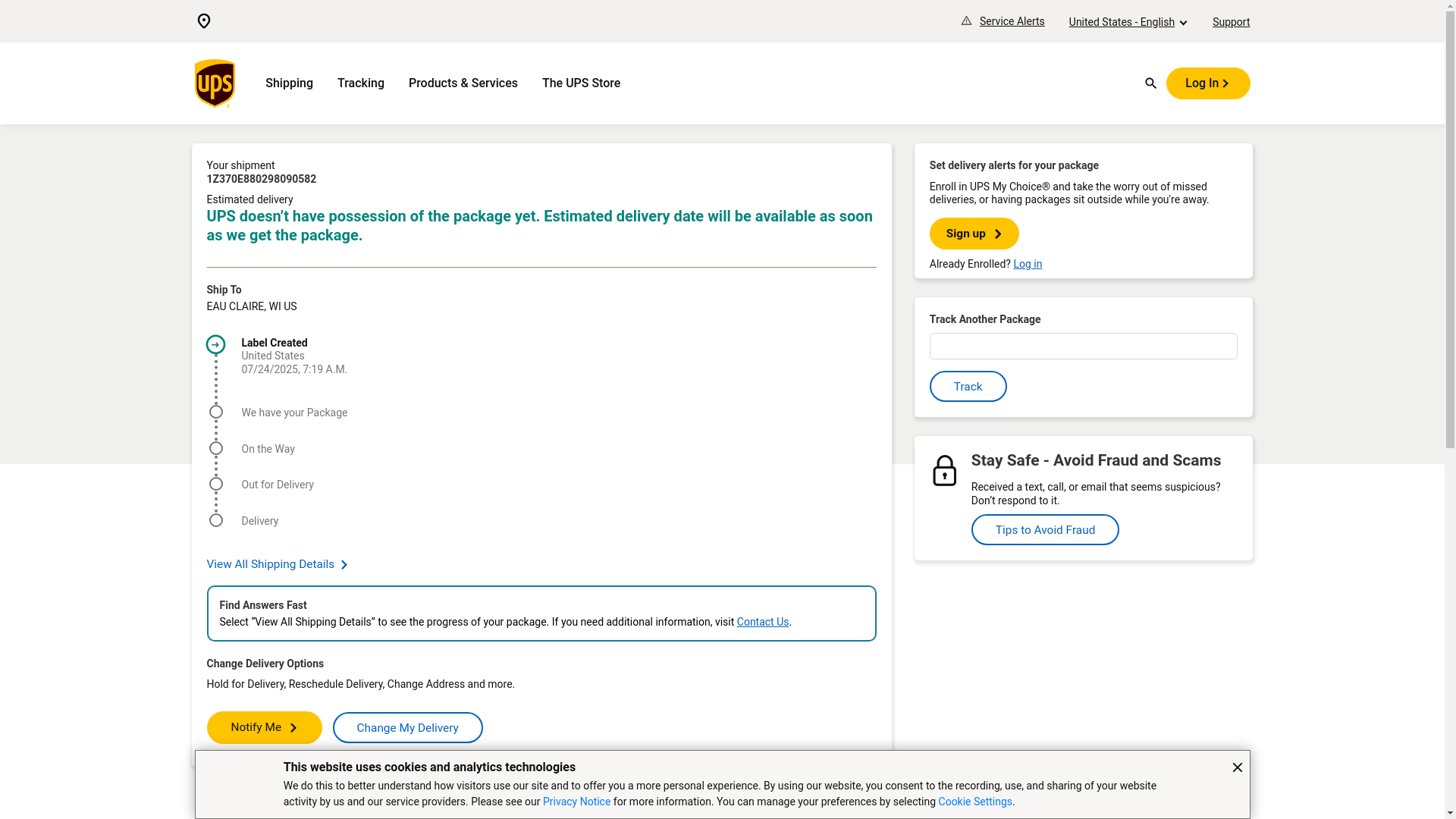
Task: Open Cookie Settings link
Action: click(975, 802)
